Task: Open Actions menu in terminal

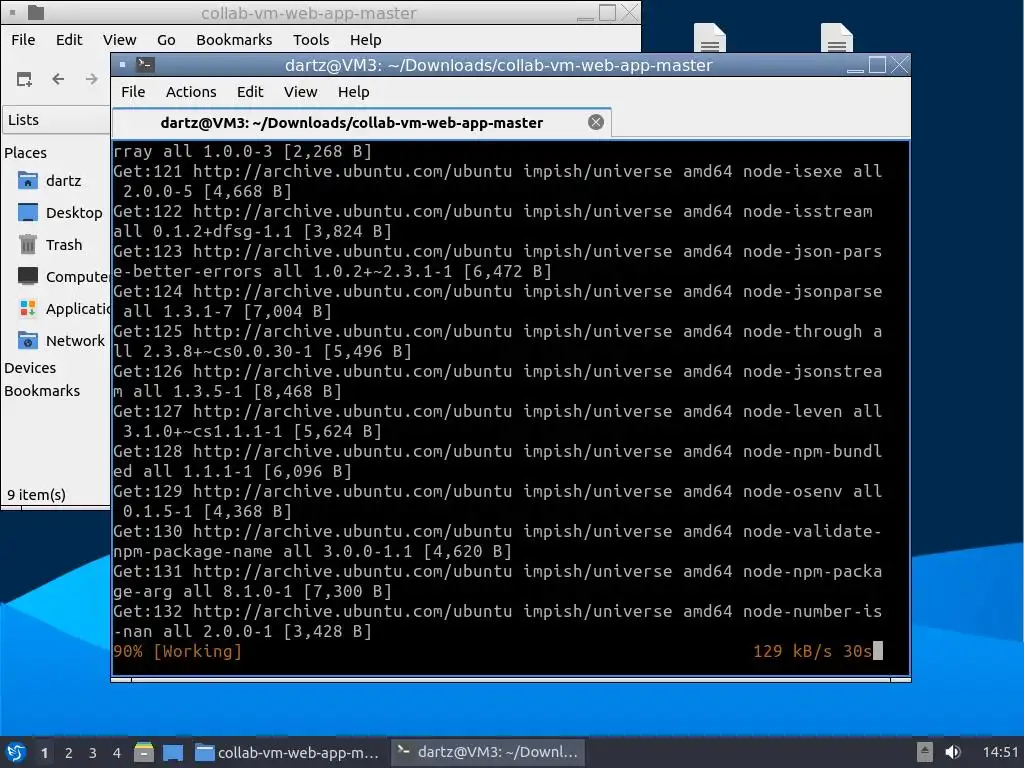Action: pos(191,92)
